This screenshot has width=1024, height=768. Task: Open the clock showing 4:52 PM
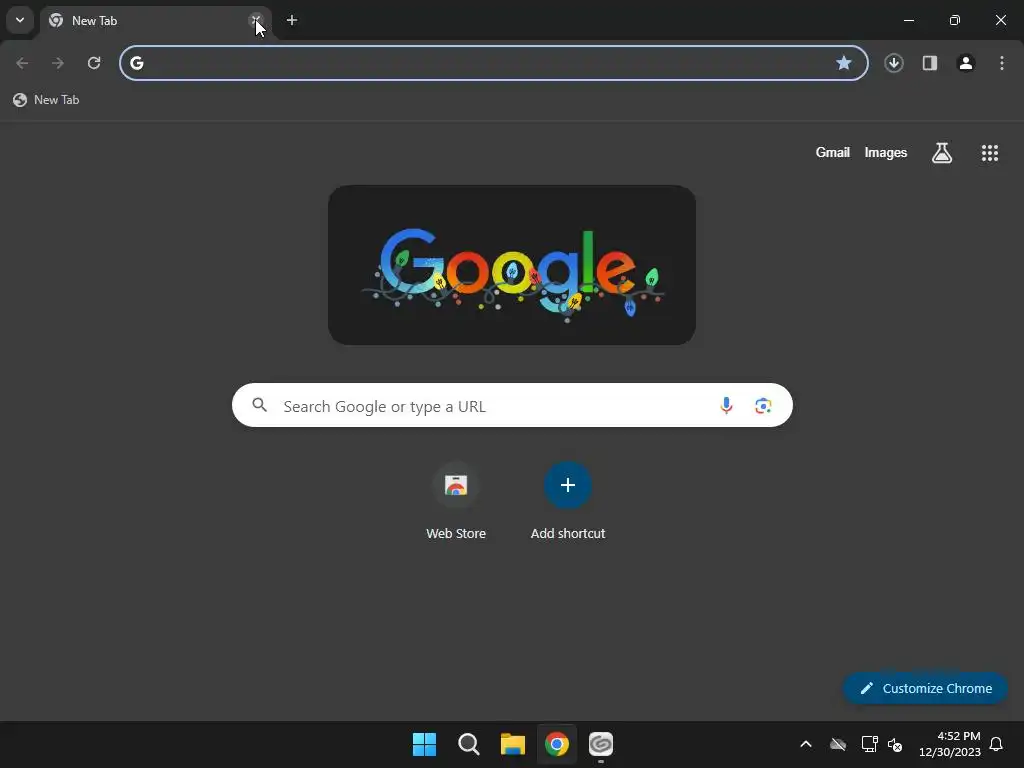pos(950,744)
